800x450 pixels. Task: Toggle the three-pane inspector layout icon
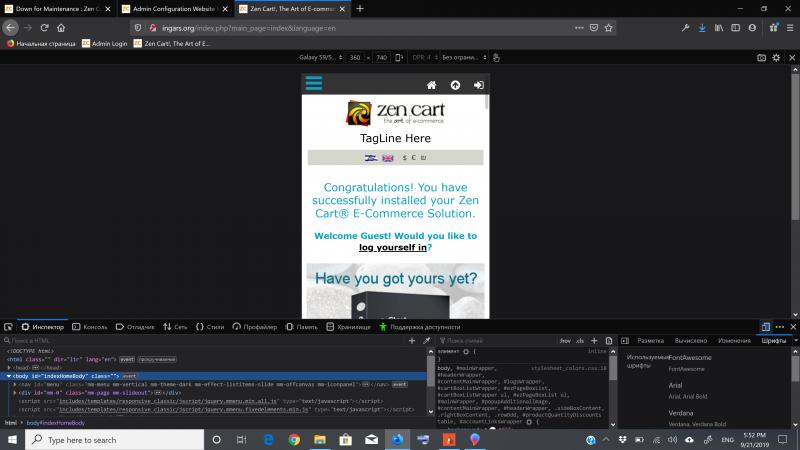pyautogui.click(x=625, y=340)
